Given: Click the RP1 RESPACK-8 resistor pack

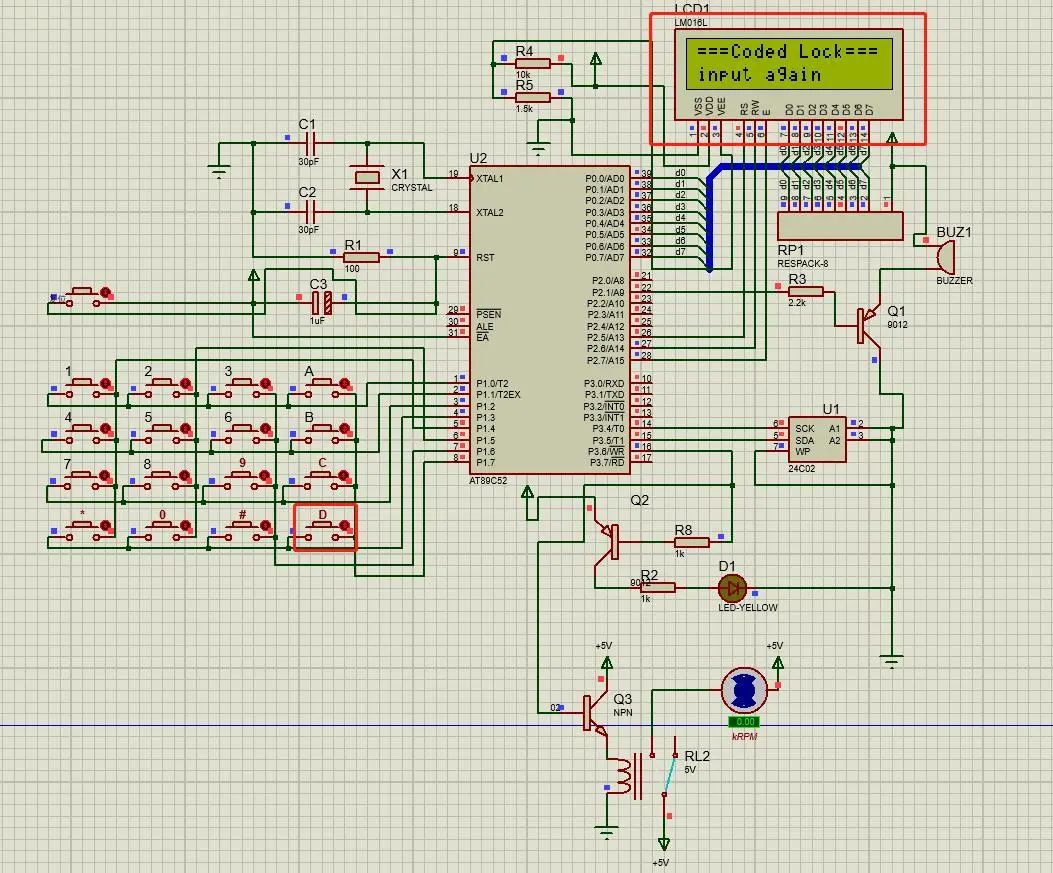Looking at the screenshot, I should pyautogui.click(x=840, y=227).
